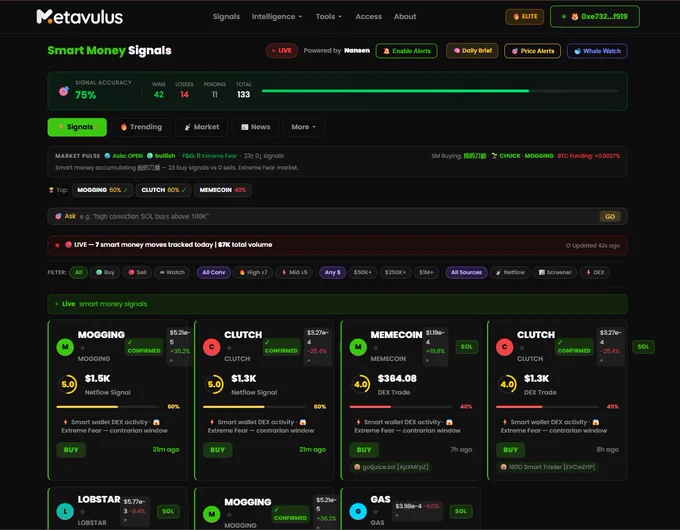Select the All Sources filter
680x530 pixels.
(x=466, y=272)
